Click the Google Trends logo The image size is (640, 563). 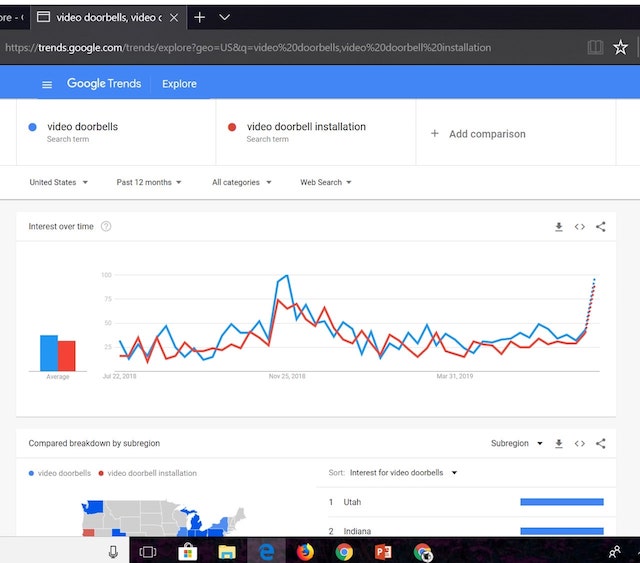[104, 83]
